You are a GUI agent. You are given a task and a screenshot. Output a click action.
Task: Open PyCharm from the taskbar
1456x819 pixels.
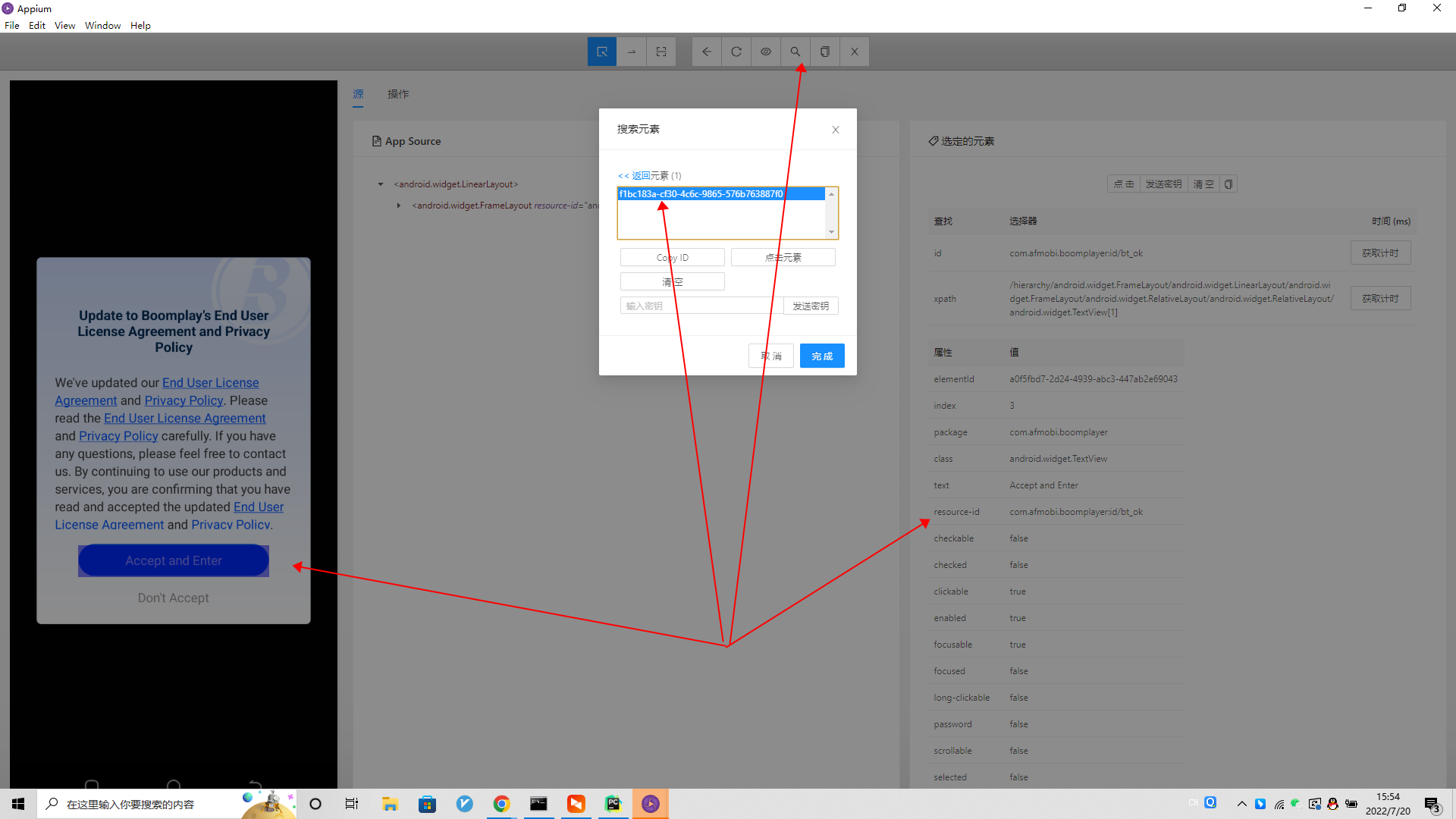point(613,804)
